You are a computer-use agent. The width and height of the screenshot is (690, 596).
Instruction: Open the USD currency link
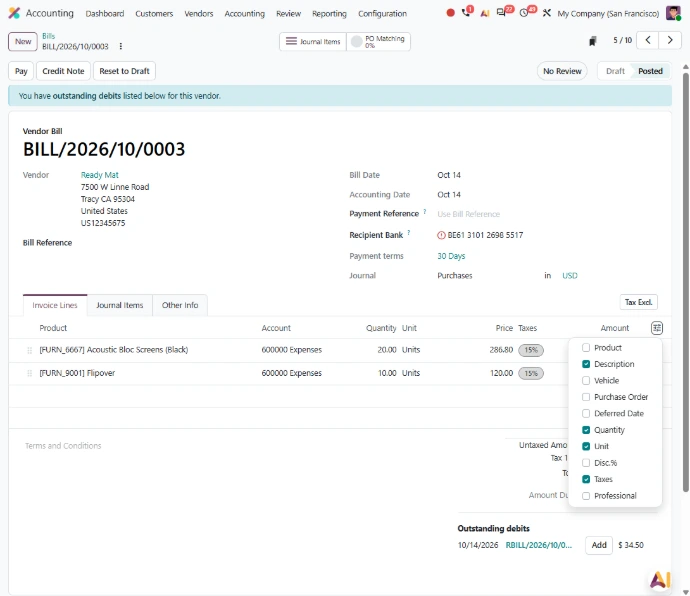(570, 276)
